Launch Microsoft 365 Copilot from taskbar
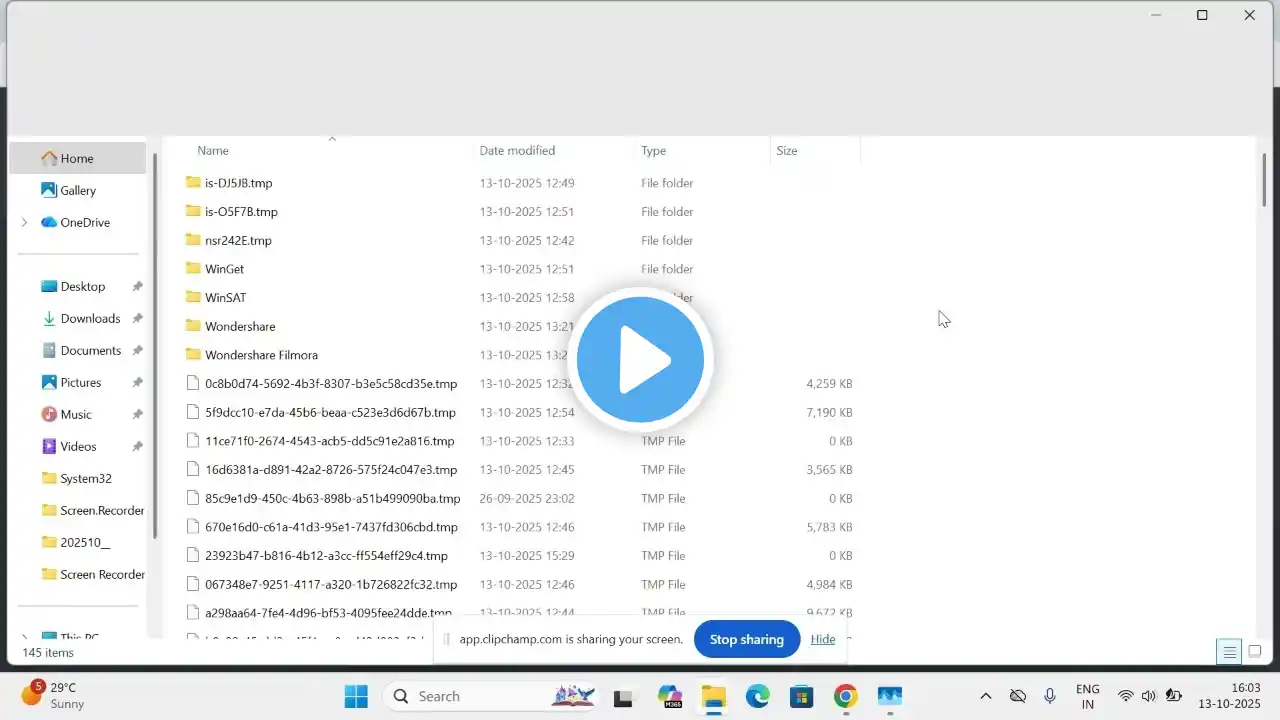The image size is (1280, 720). [669, 696]
